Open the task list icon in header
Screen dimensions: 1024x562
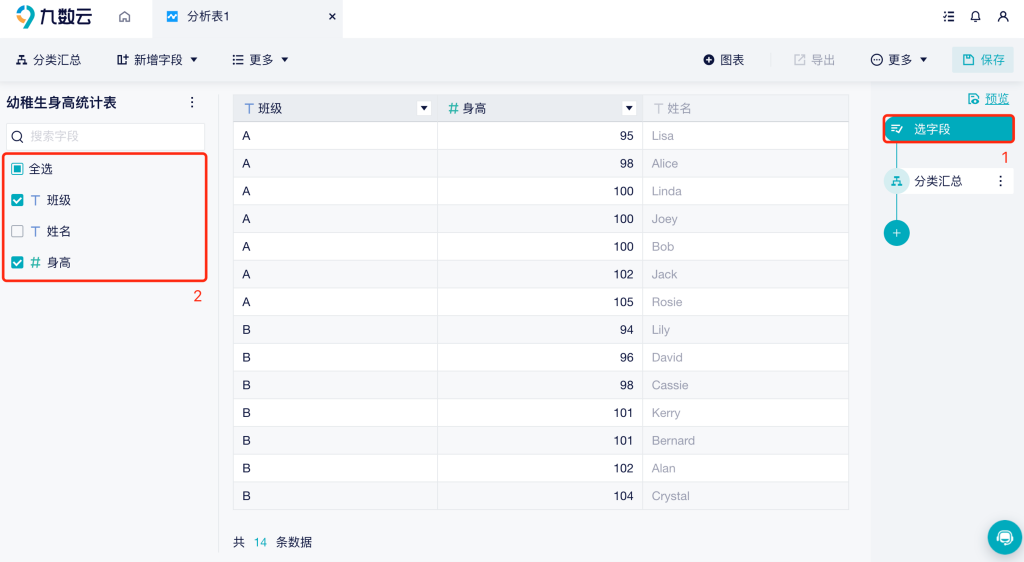pyautogui.click(x=948, y=17)
